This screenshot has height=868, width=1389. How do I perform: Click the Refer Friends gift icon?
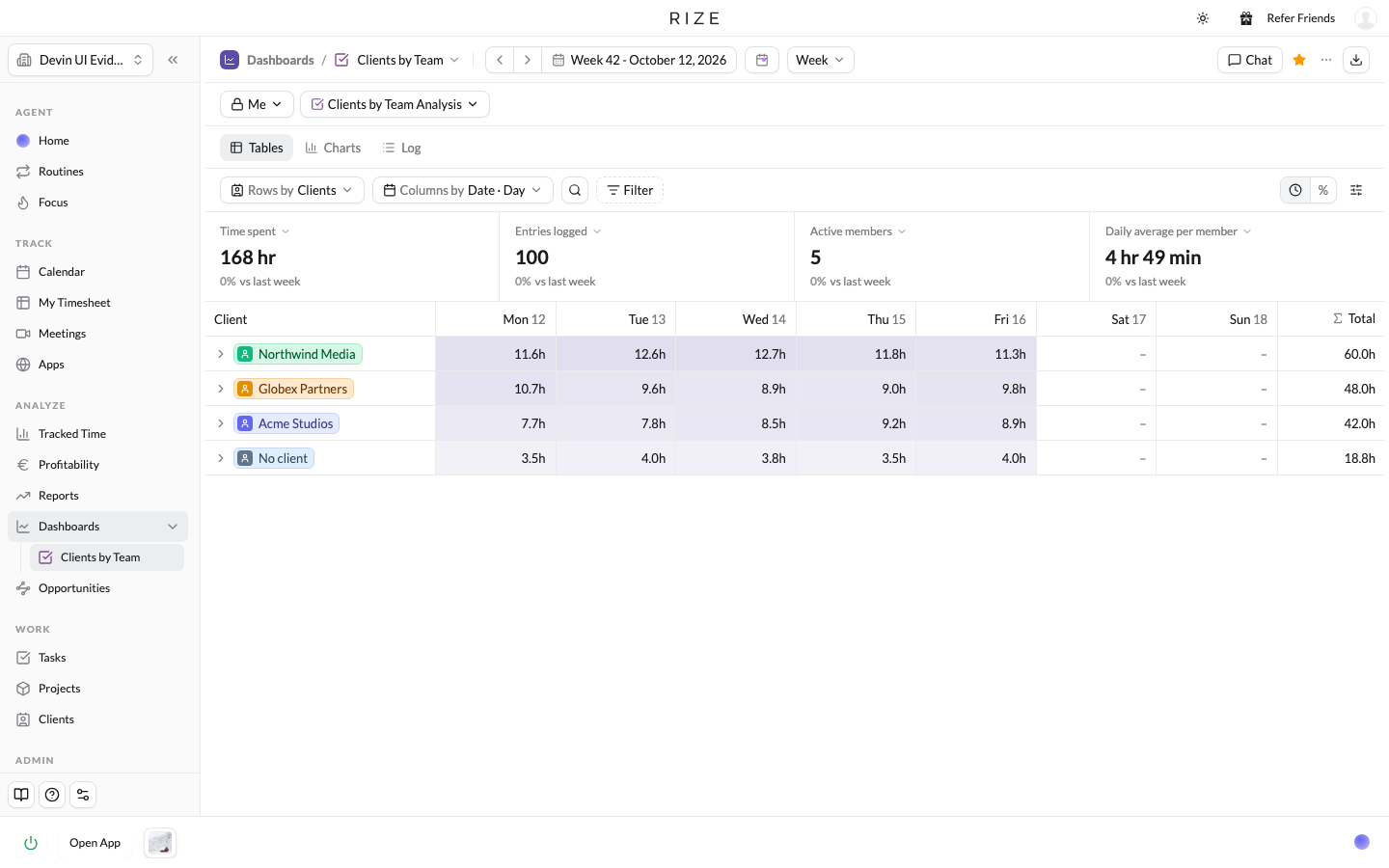click(1246, 18)
